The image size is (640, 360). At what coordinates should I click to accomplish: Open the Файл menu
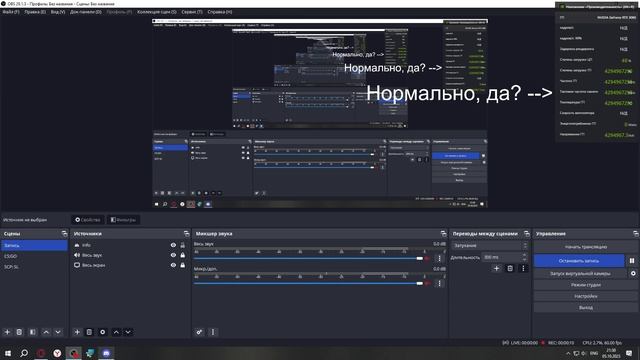11,12
